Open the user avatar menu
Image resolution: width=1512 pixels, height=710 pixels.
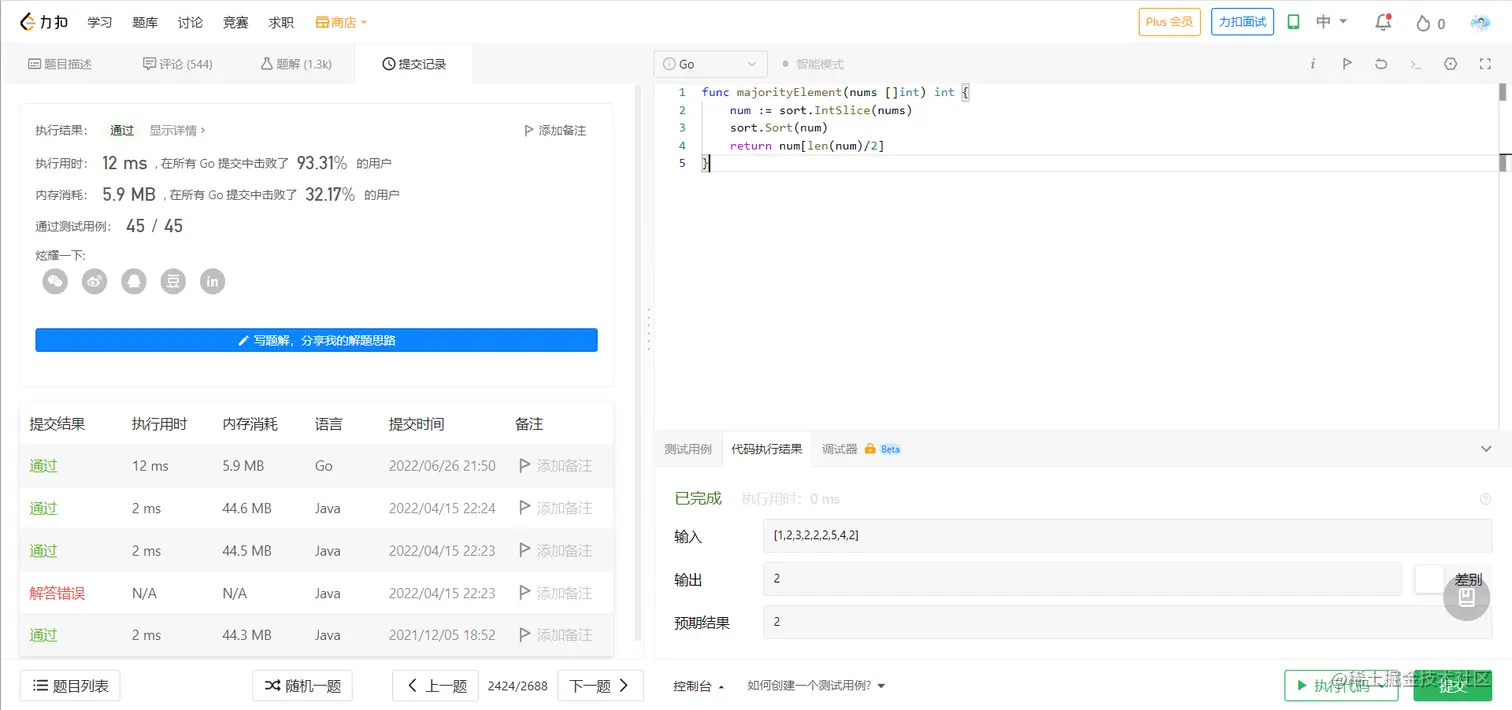pyautogui.click(x=1480, y=22)
